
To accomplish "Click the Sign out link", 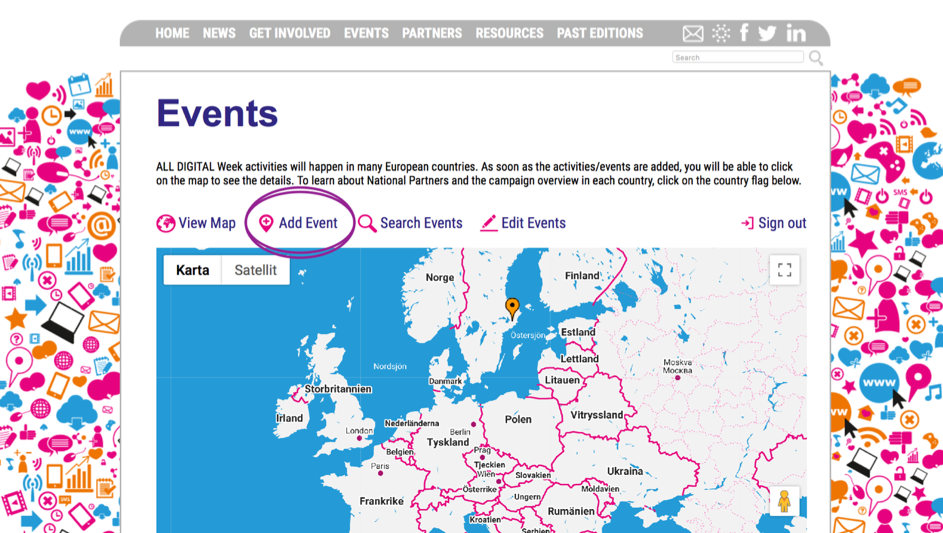I will (x=782, y=223).
